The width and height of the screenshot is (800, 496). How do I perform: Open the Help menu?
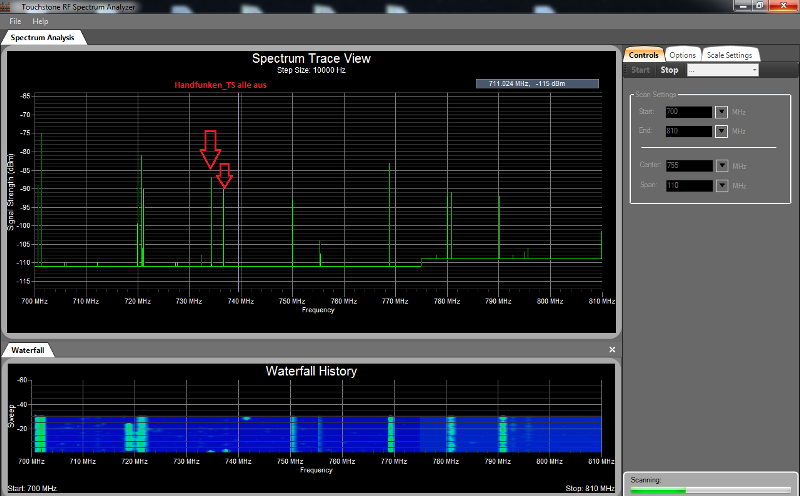40,21
